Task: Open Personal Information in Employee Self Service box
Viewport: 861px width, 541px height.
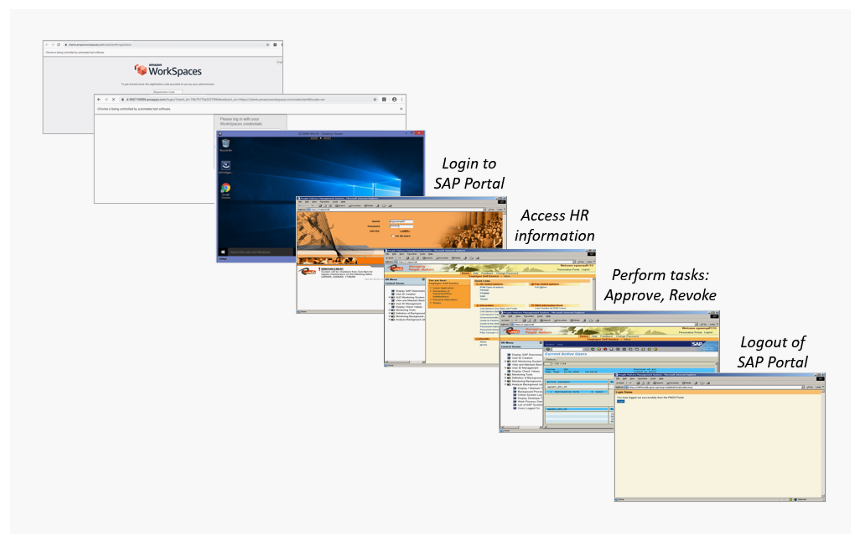Action: coord(445,299)
